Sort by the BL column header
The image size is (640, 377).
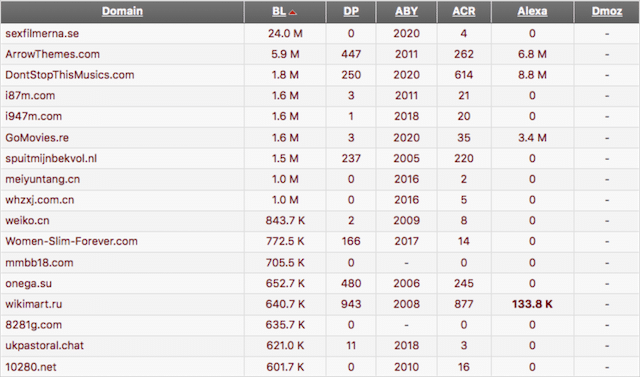click(x=279, y=11)
